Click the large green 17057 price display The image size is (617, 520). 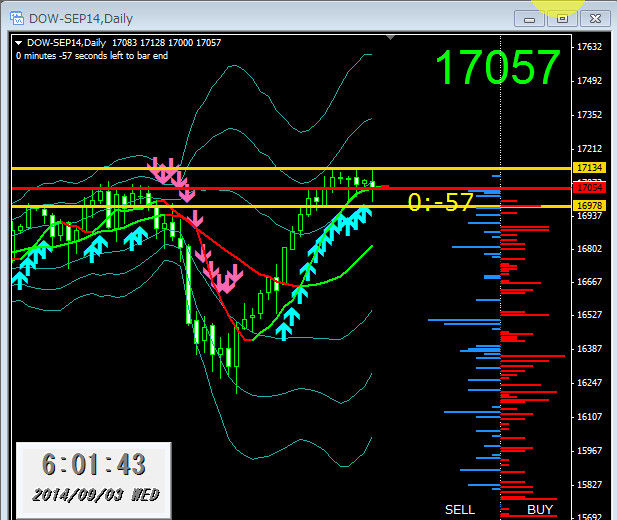[x=498, y=67]
